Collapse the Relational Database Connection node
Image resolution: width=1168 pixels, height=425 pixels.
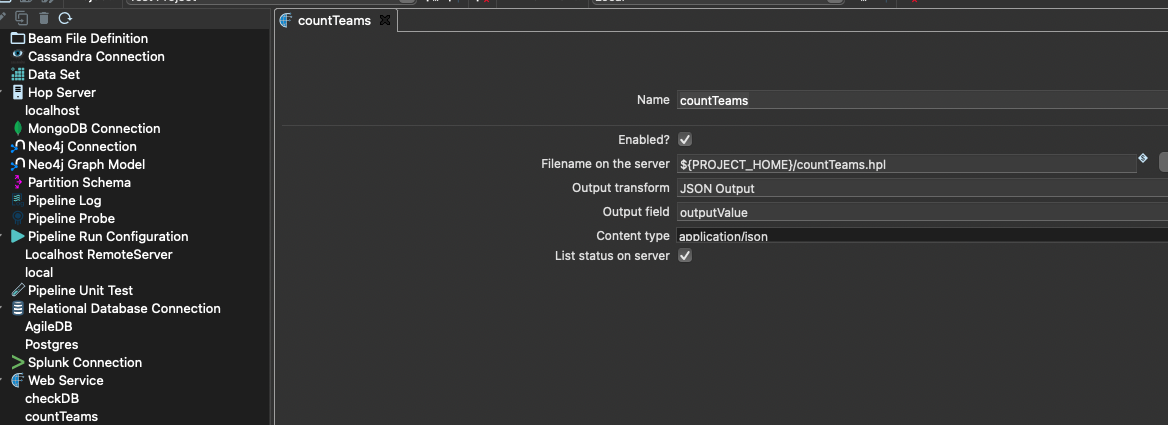(x=4, y=308)
